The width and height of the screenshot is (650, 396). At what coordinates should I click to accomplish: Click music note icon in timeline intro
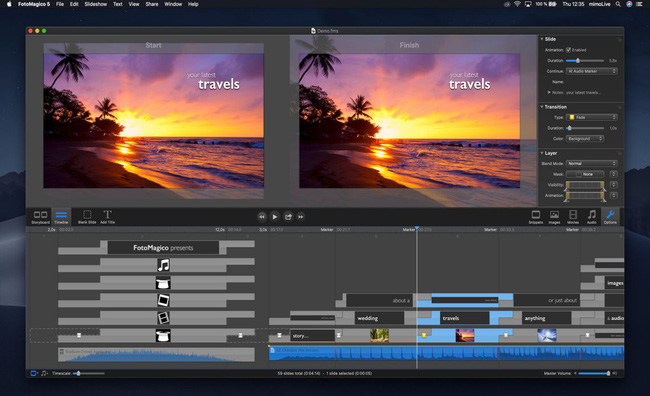point(163,265)
